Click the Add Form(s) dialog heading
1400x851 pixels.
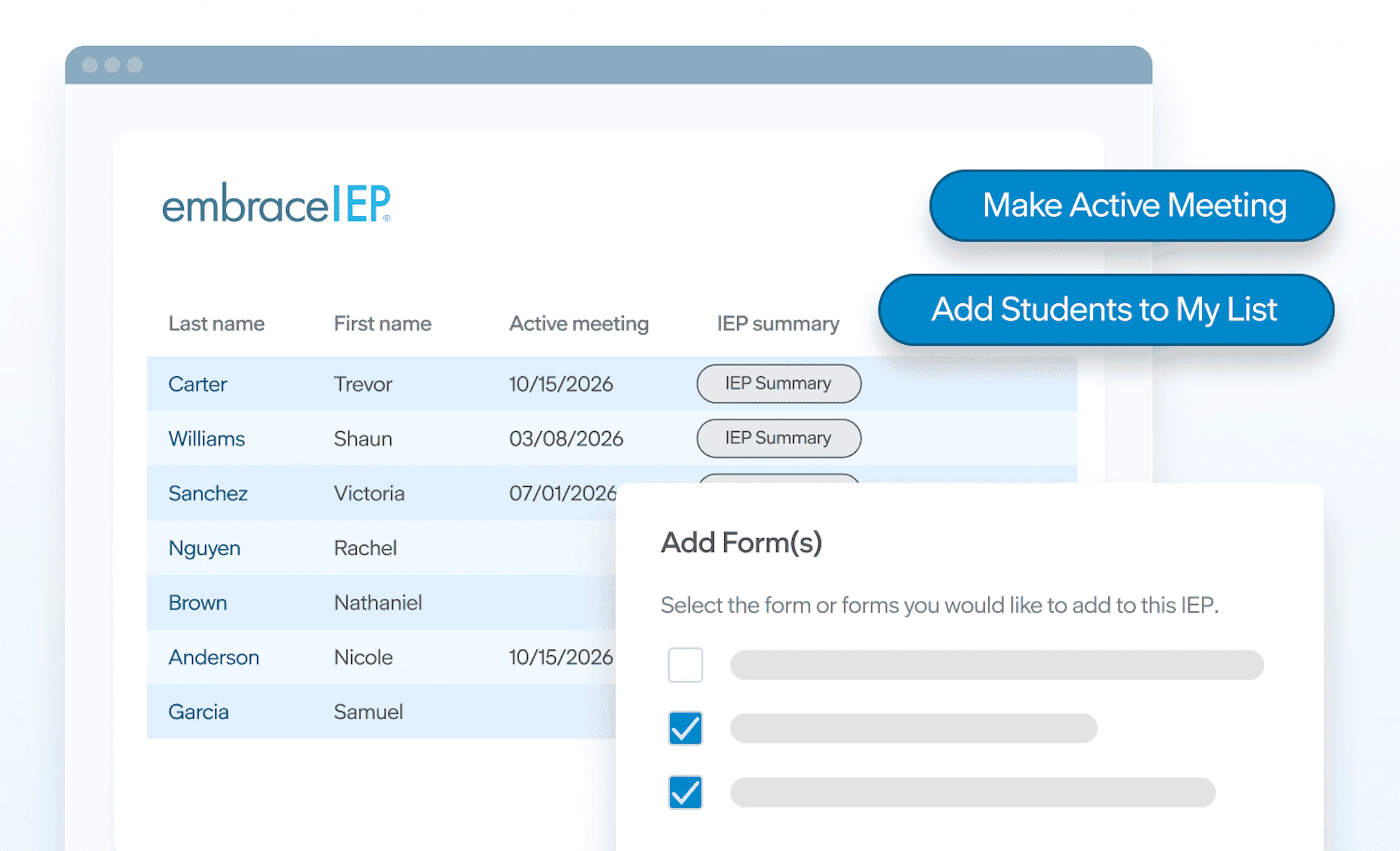click(742, 543)
